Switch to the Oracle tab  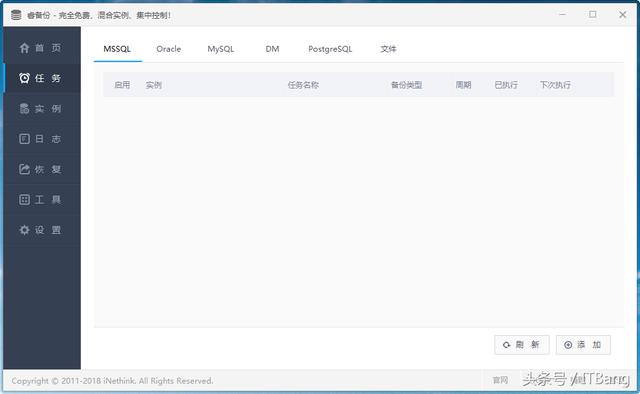(x=169, y=49)
